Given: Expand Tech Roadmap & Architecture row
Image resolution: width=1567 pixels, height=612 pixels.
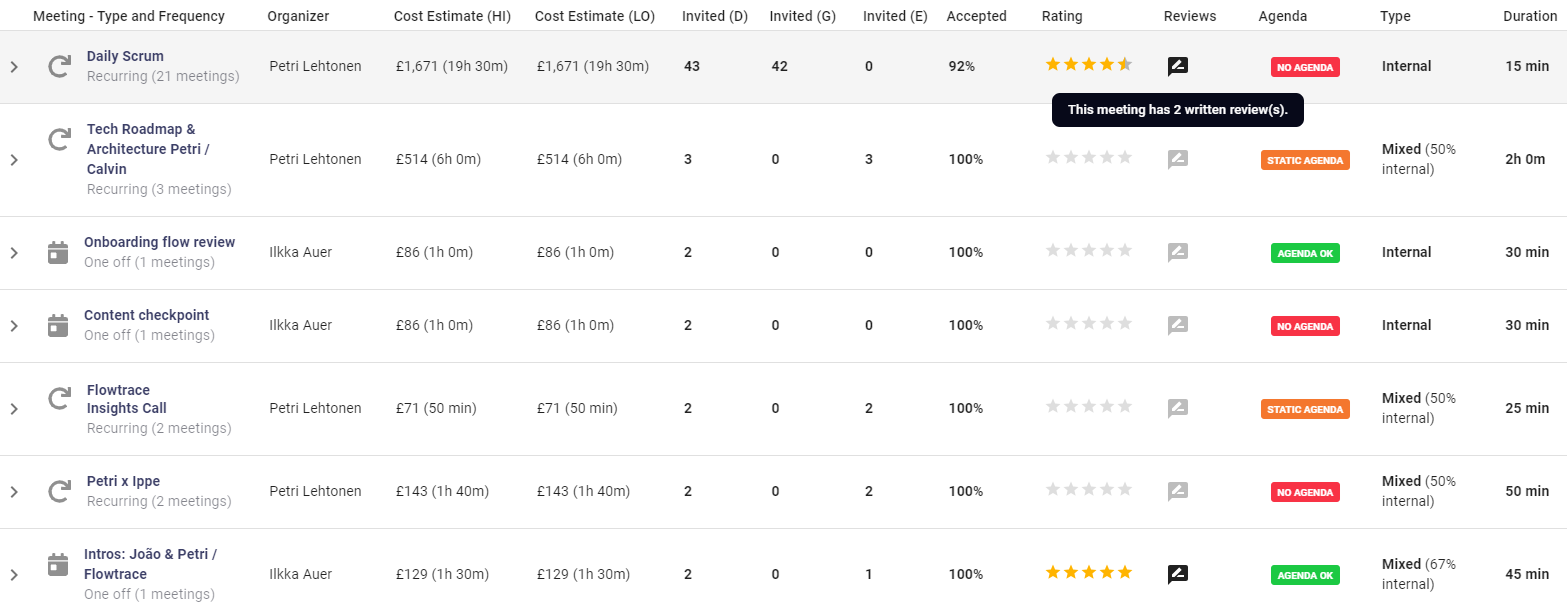Looking at the screenshot, I should pos(14,160).
